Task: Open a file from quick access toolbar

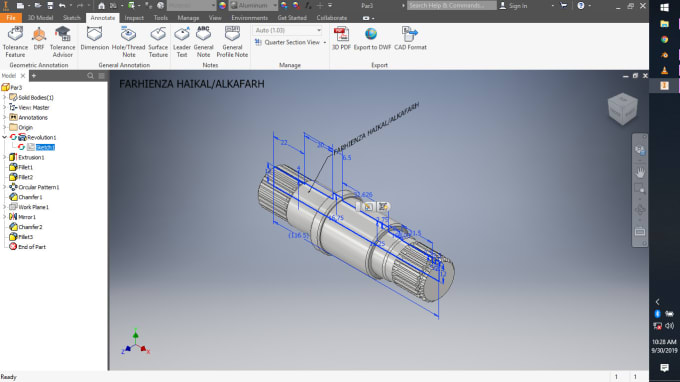Action: [38, 6]
